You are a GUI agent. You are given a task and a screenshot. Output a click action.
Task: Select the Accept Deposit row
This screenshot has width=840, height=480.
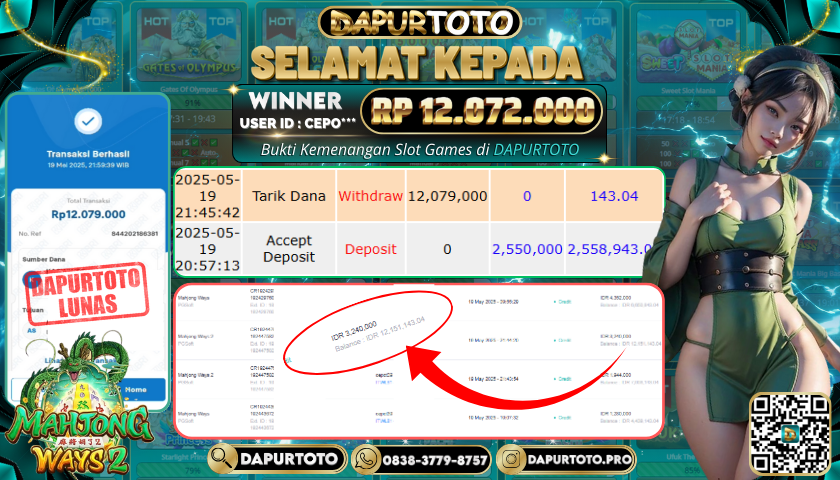click(419, 249)
